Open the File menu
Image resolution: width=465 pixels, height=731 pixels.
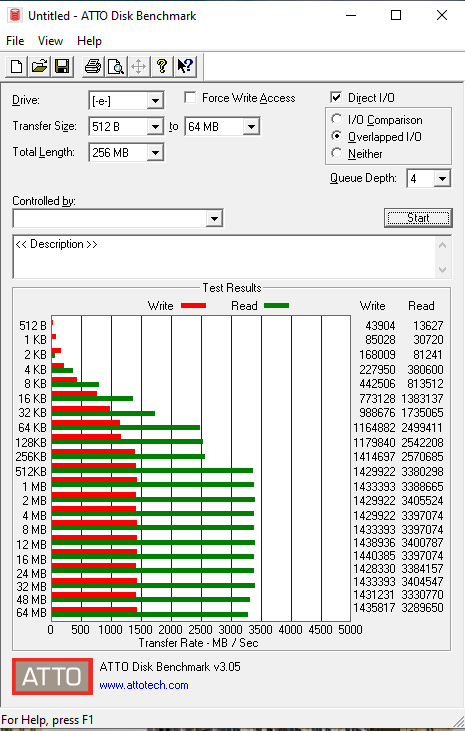[15, 41]
